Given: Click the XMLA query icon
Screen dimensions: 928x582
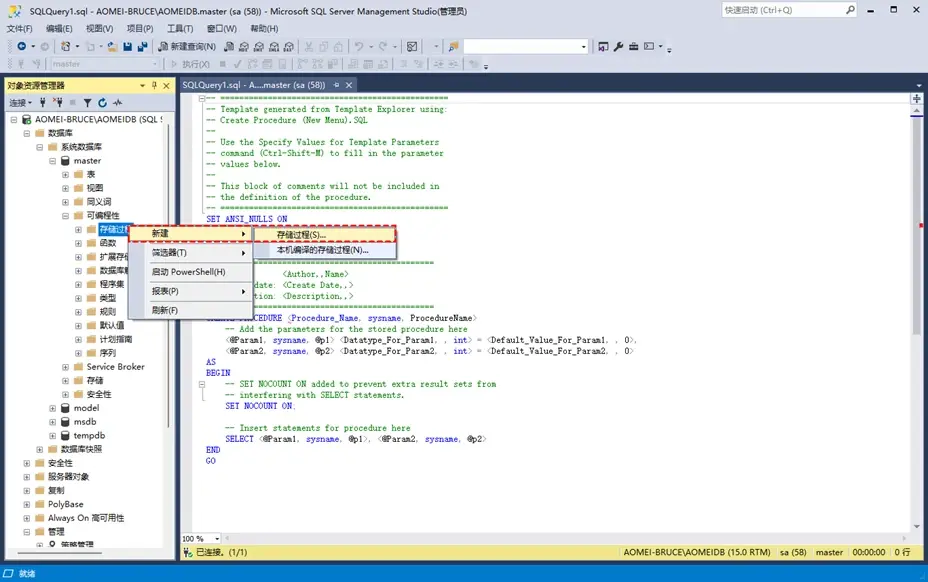Looking at the screenshot, I should point(274,46).
